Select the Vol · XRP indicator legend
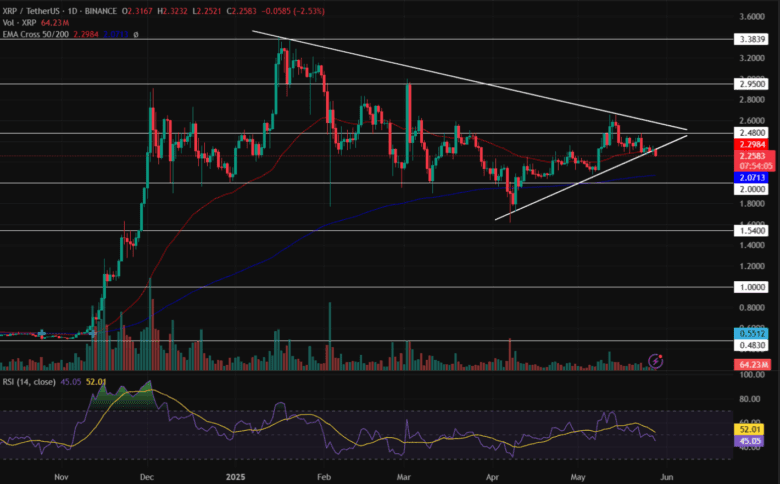 click(x=19, y=23)
